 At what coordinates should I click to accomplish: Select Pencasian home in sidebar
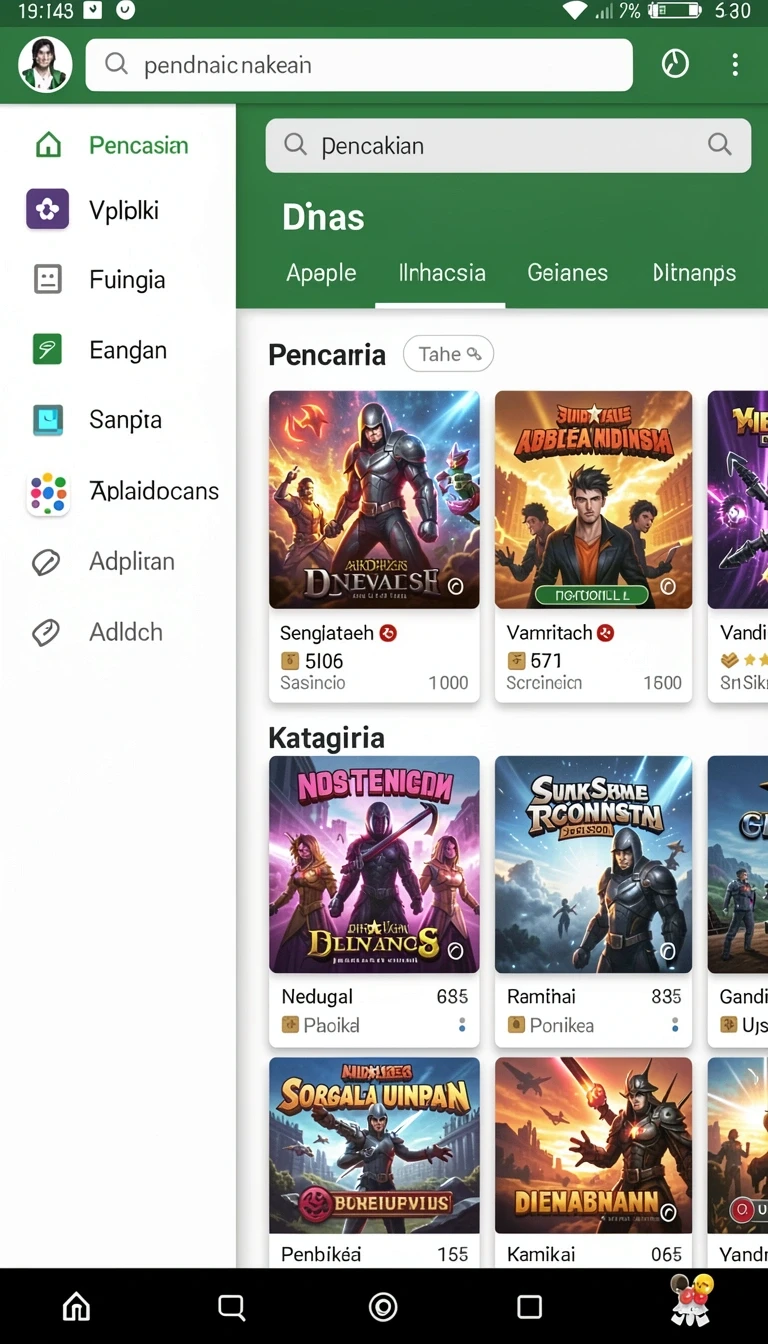click(118, 145)
